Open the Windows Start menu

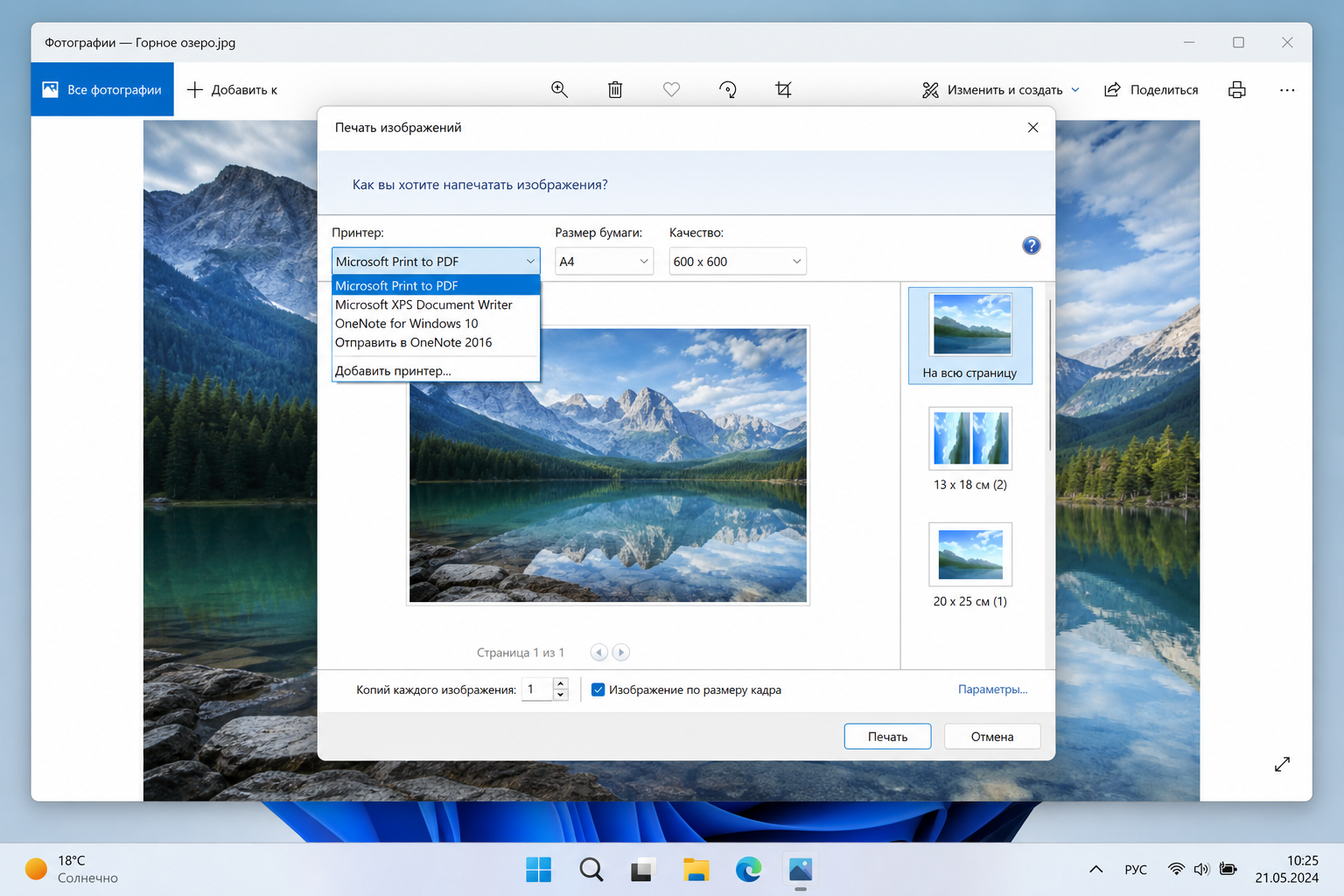coord(538,870)
